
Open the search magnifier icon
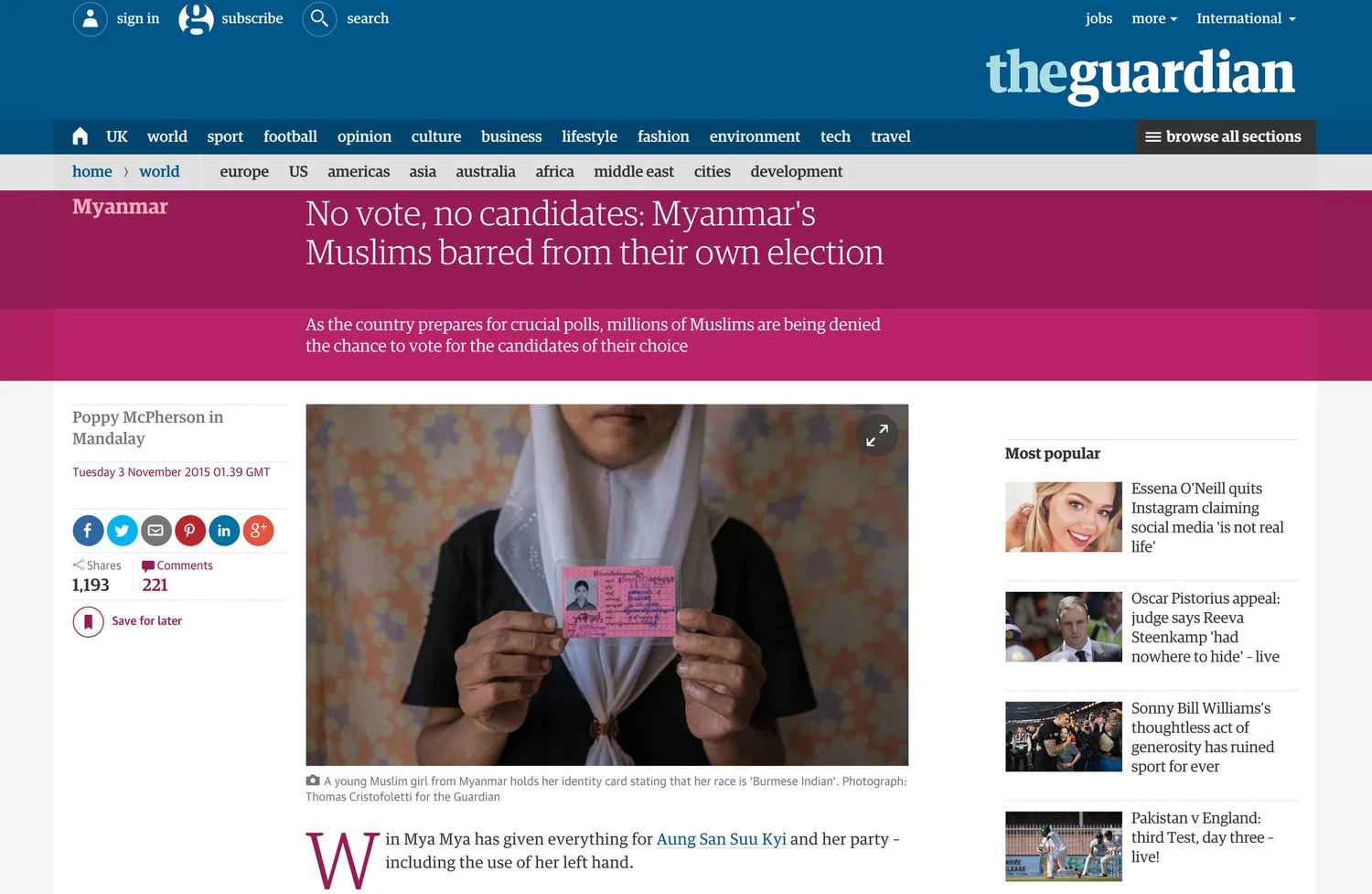point(319,18)
